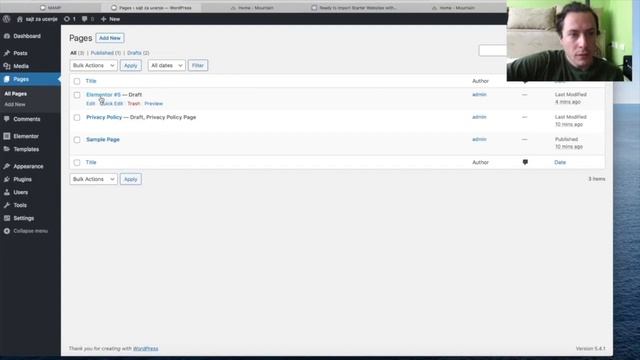The height and width of the screenshot is (360, 640).
Task: Show Drafts pages filter link
Action: point(138,53)
